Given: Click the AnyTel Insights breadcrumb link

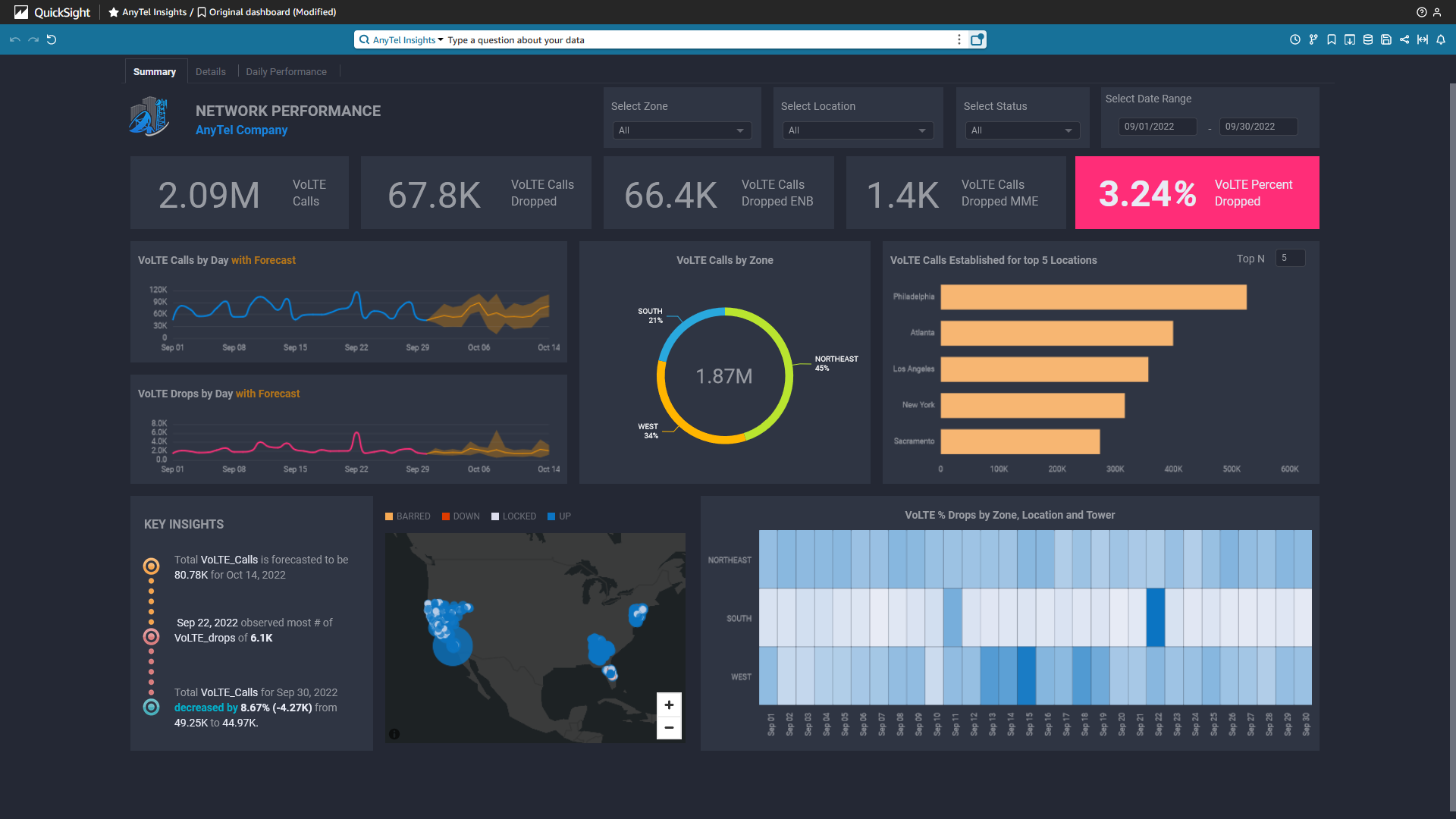Looking at the screenshot, I should pos(154,12).
